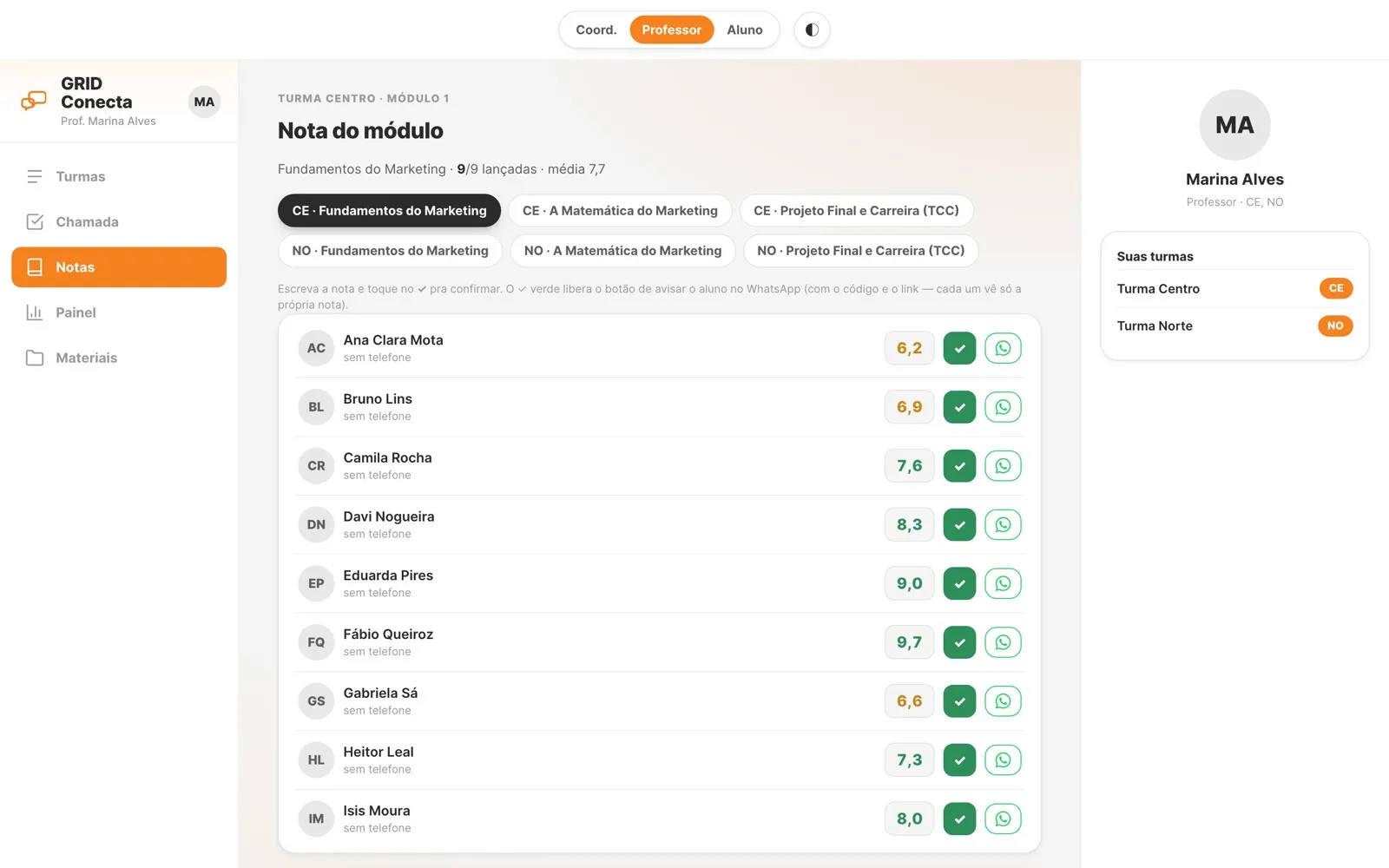Send WhatsApp notice to Isis Moura
Image resolution: width=1389 pixels, height=868 pixels.
1003,819
